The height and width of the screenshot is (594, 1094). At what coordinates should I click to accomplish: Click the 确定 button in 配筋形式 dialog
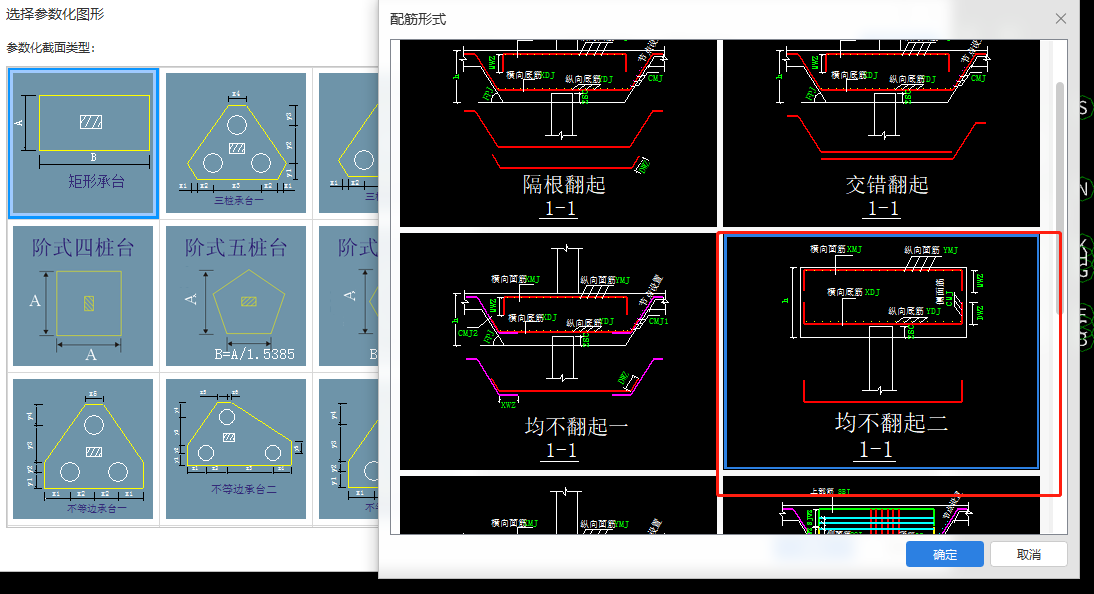(945, 554)
